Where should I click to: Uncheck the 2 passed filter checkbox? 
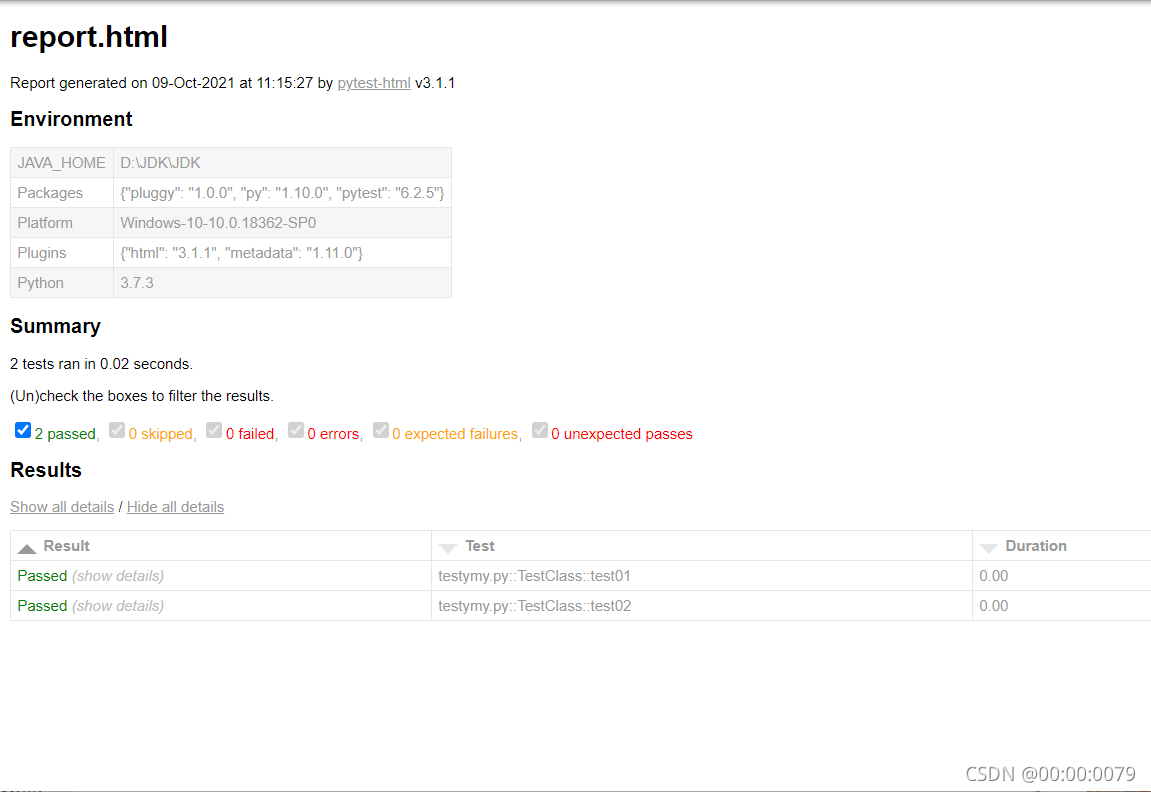23,430
